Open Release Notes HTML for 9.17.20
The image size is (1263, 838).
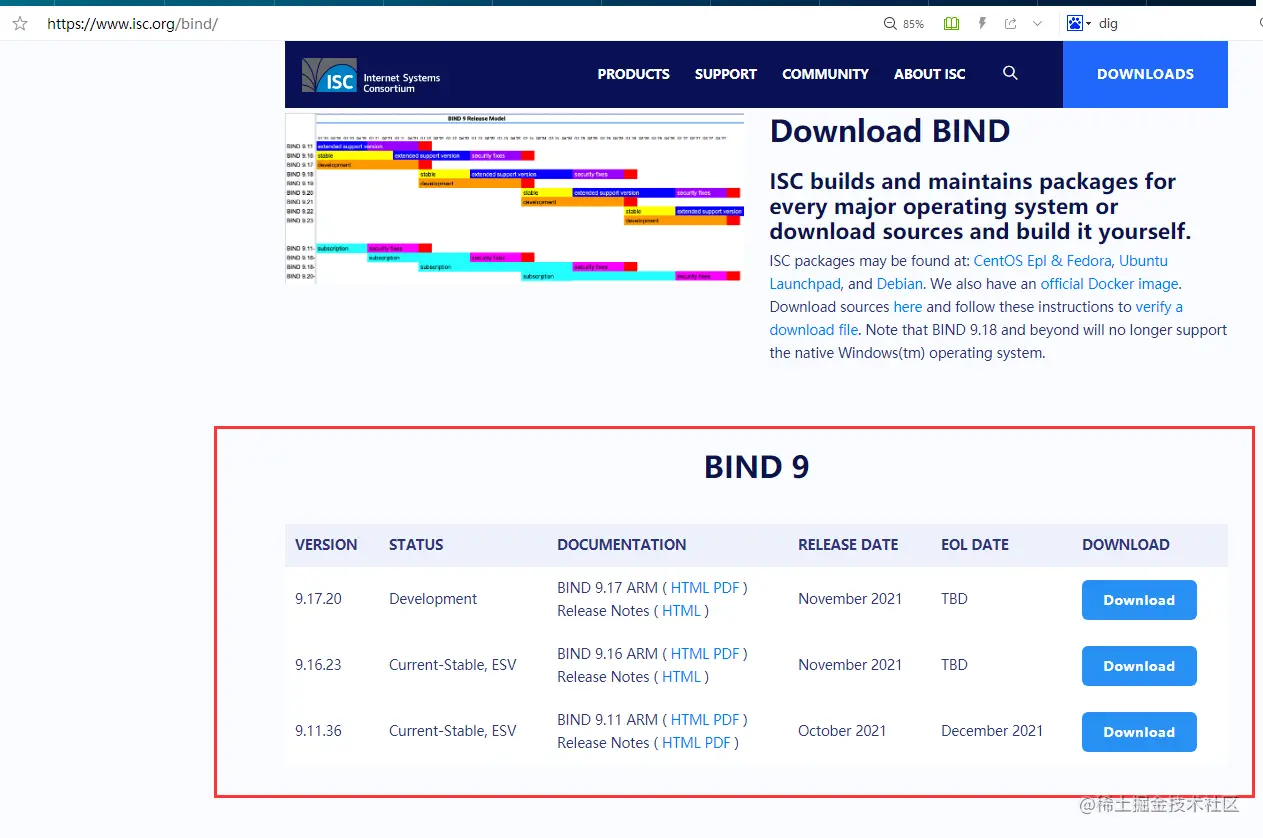click(682, 611)
